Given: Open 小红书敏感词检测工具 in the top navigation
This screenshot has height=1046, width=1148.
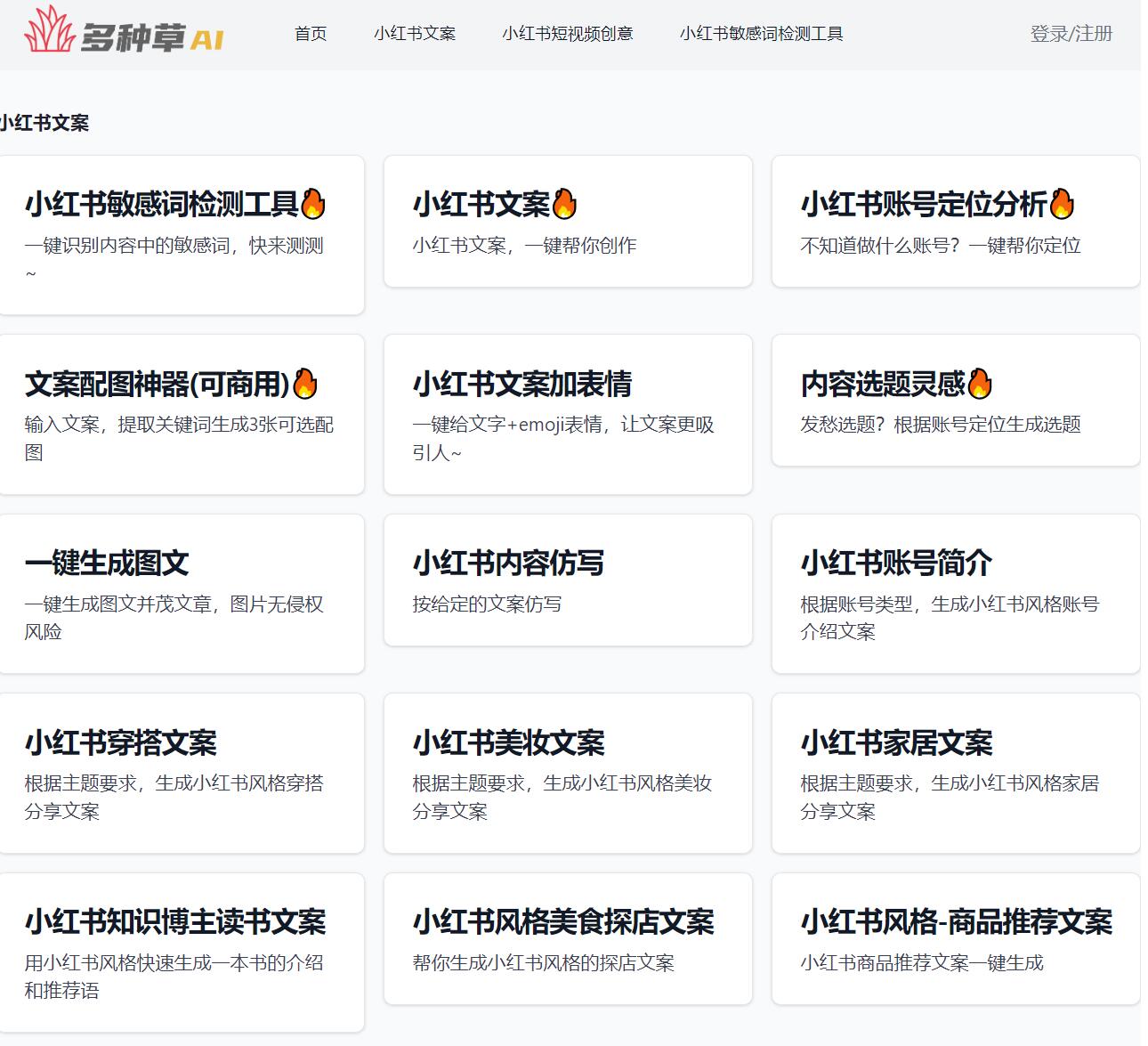Looking at the screenshot, I should pos(762,34).
